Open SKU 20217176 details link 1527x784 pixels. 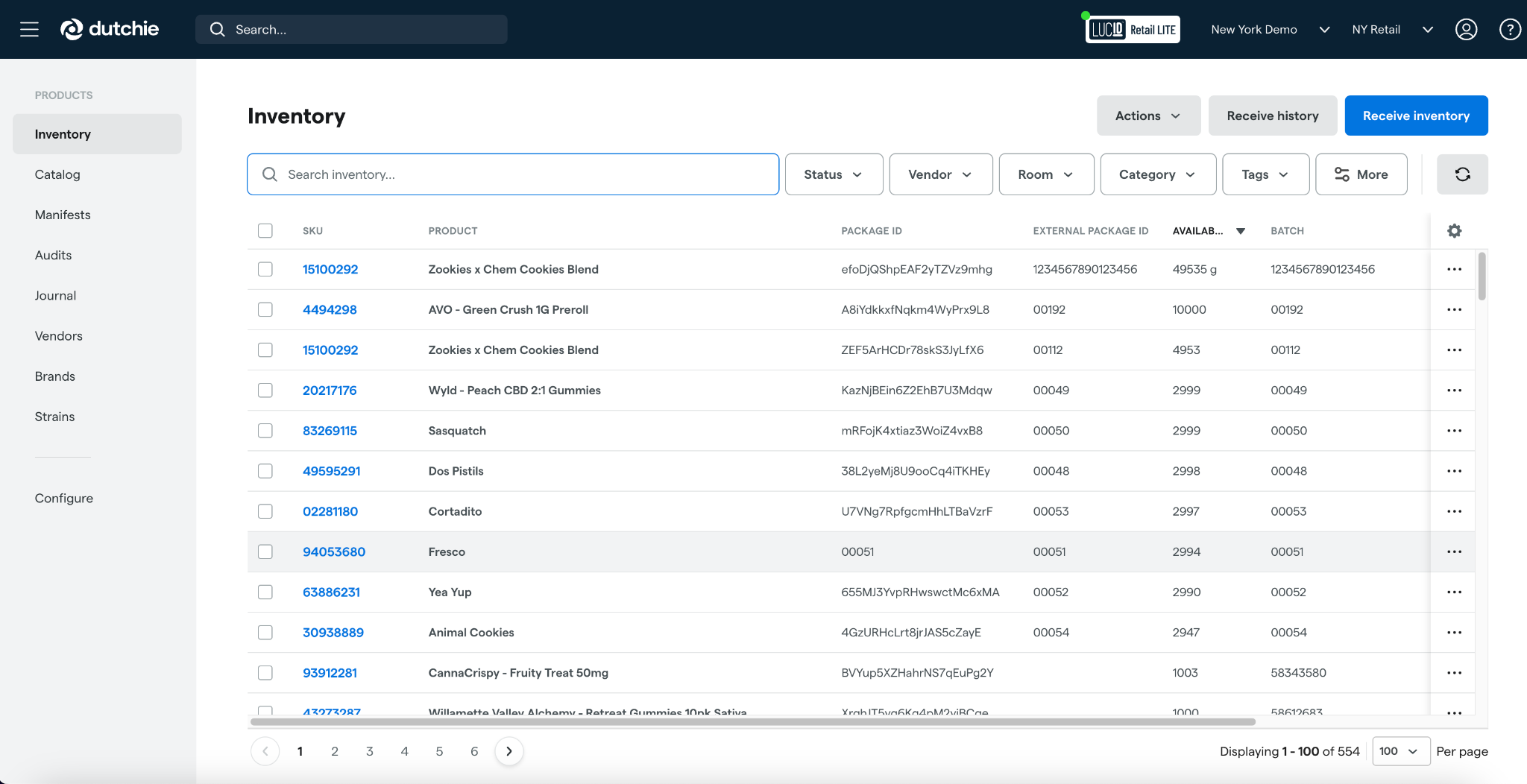(329, 390)
